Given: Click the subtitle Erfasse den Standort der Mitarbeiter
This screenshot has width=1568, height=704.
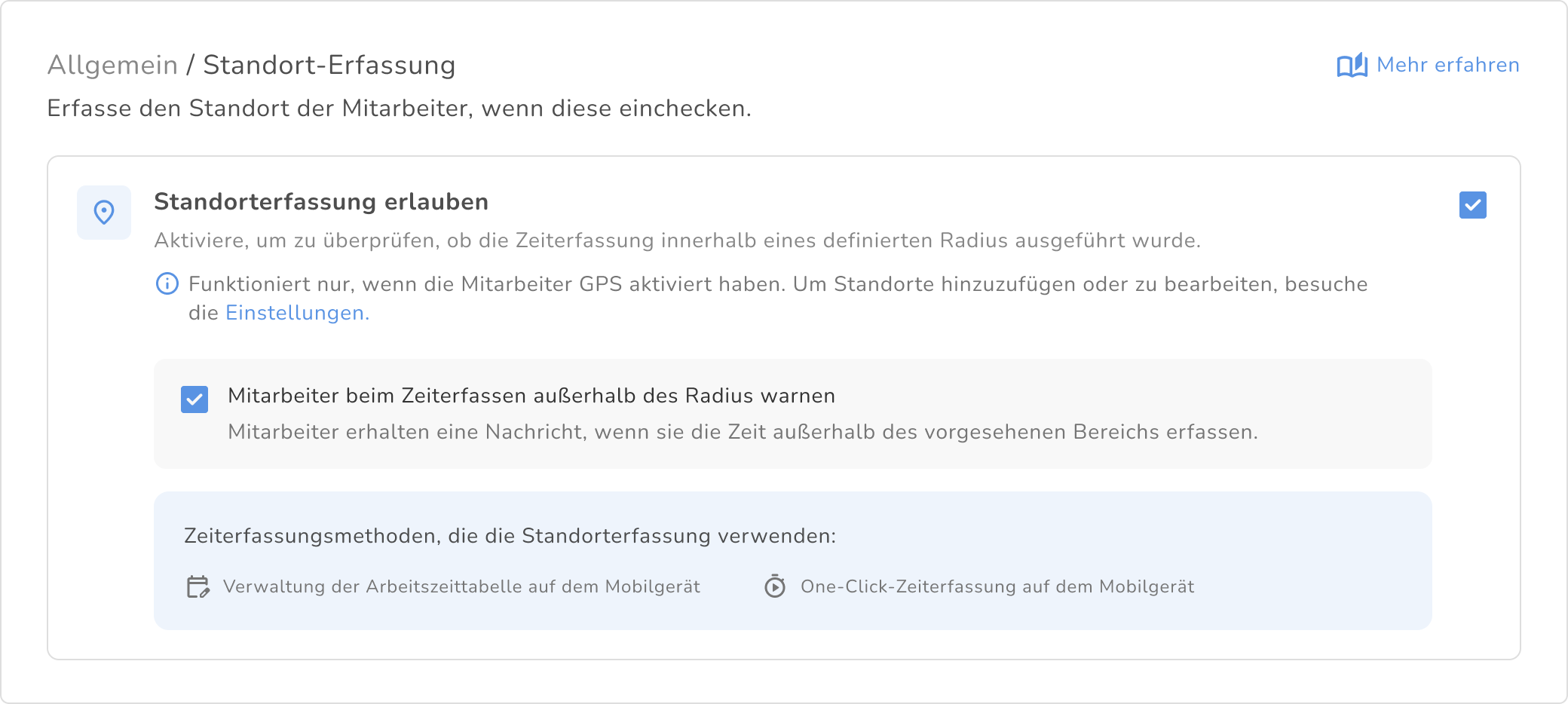Looking at the screenshot, I should [400, 109].
